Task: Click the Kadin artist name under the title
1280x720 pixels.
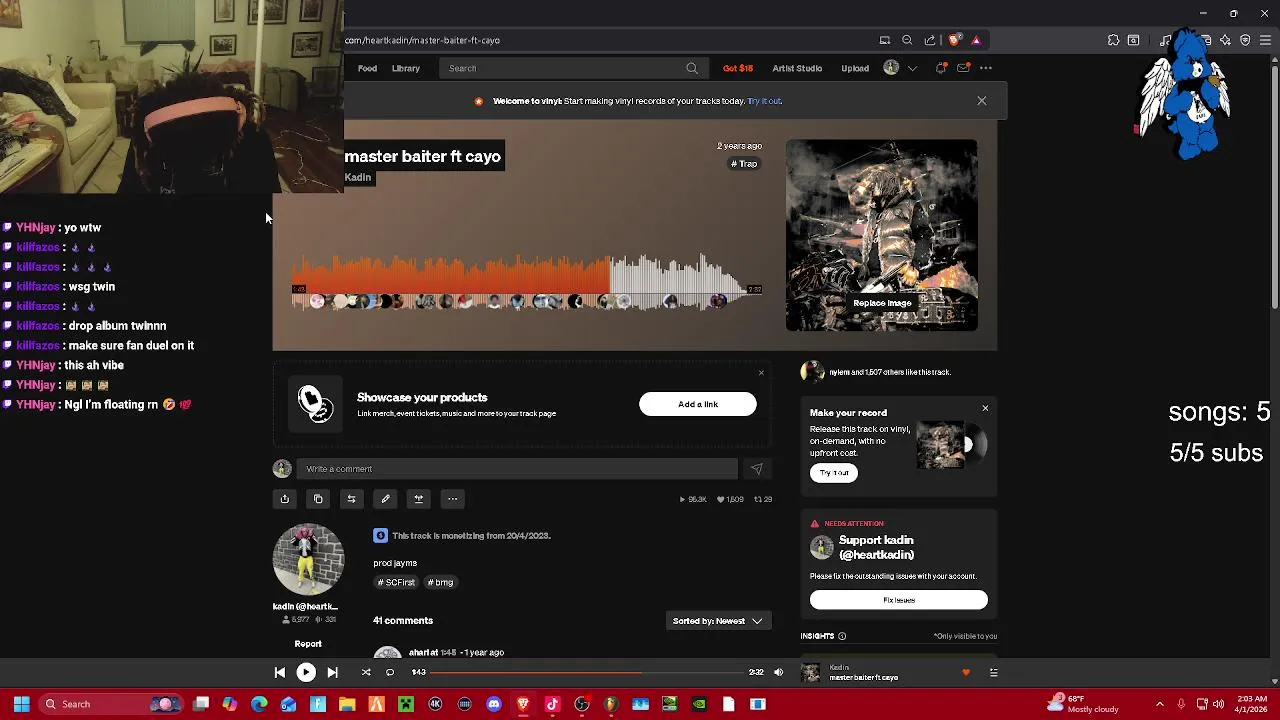Action: 358,177
